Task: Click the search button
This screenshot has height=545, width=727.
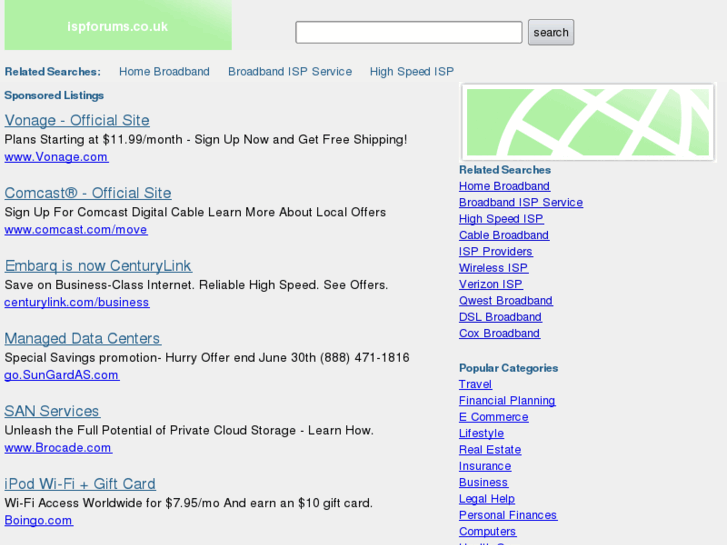Action: click(x=551, y=32)
